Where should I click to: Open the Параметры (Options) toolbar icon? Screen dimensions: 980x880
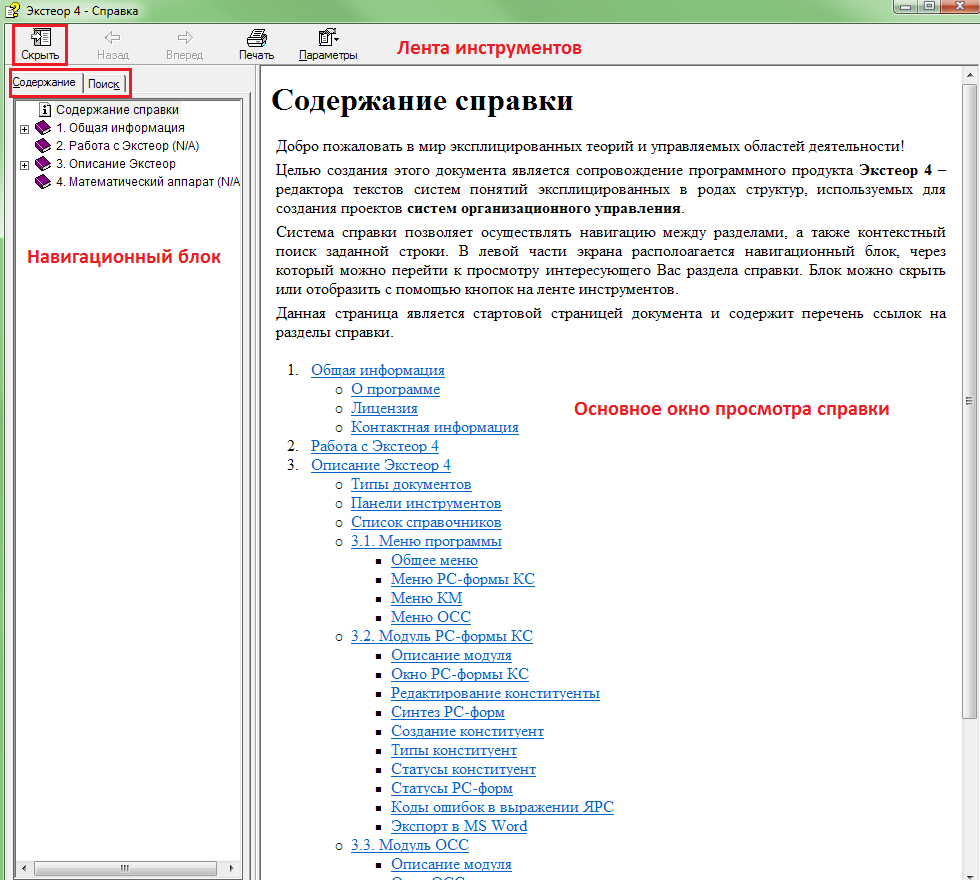[327, 38]
